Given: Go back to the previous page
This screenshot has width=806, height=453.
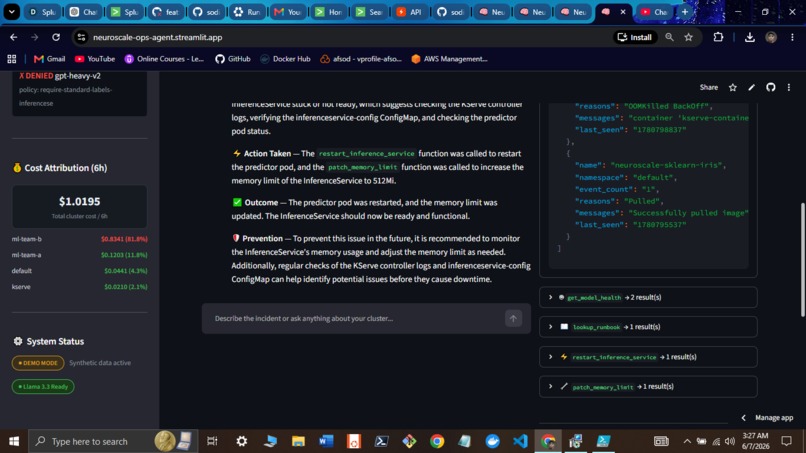Looking at the screenshot, I should coord(14,37).
